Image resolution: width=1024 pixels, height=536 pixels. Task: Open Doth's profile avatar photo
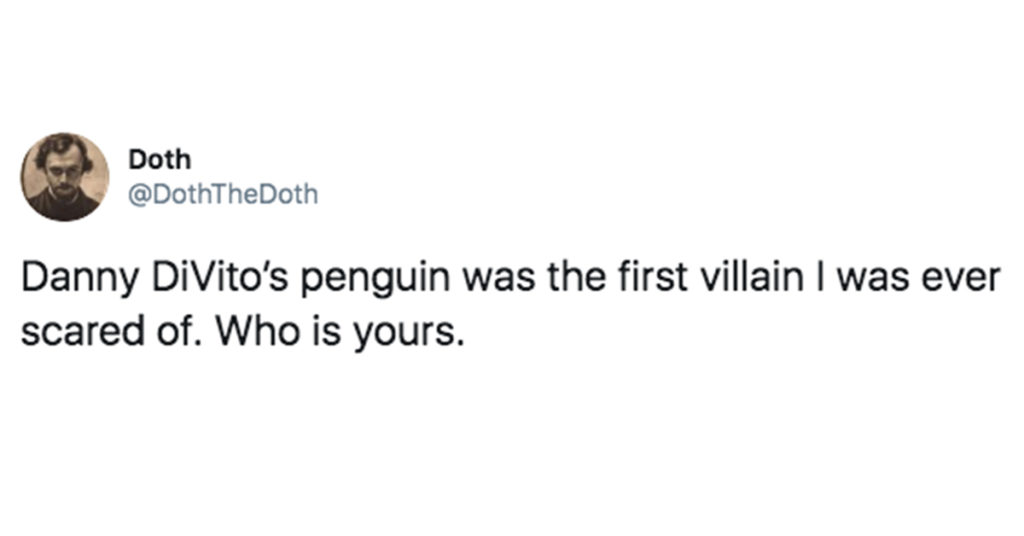pyautogui.click(x=65, y=177)
